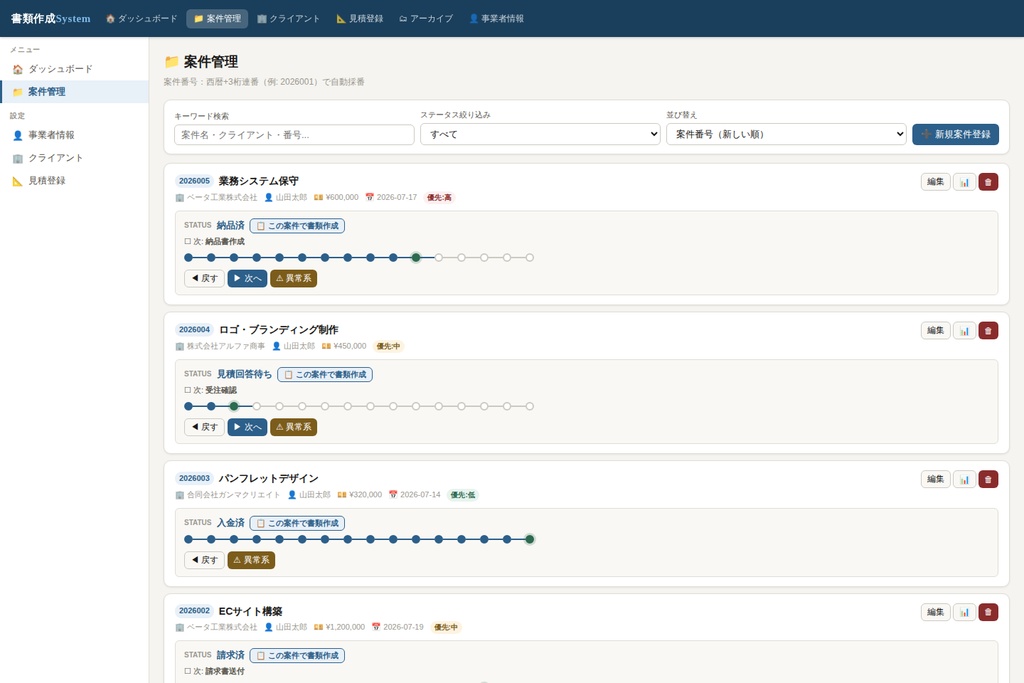Click the 書類作成System logo

[50, 18]
